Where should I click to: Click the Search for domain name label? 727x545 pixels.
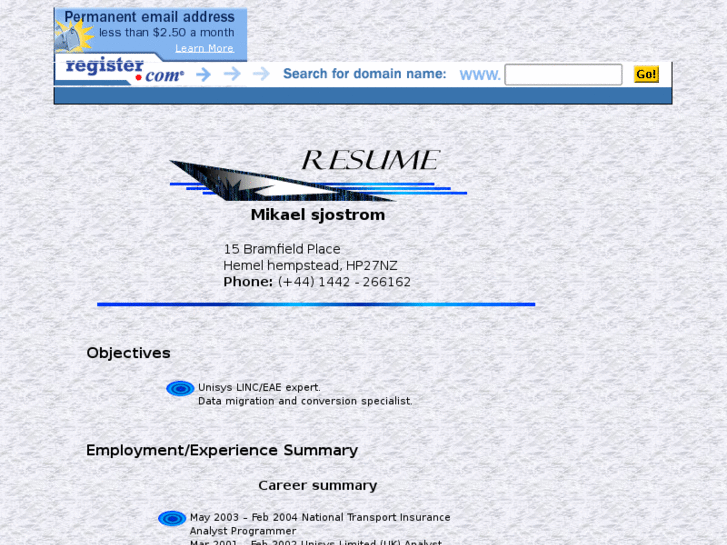(x=364, y=74)
